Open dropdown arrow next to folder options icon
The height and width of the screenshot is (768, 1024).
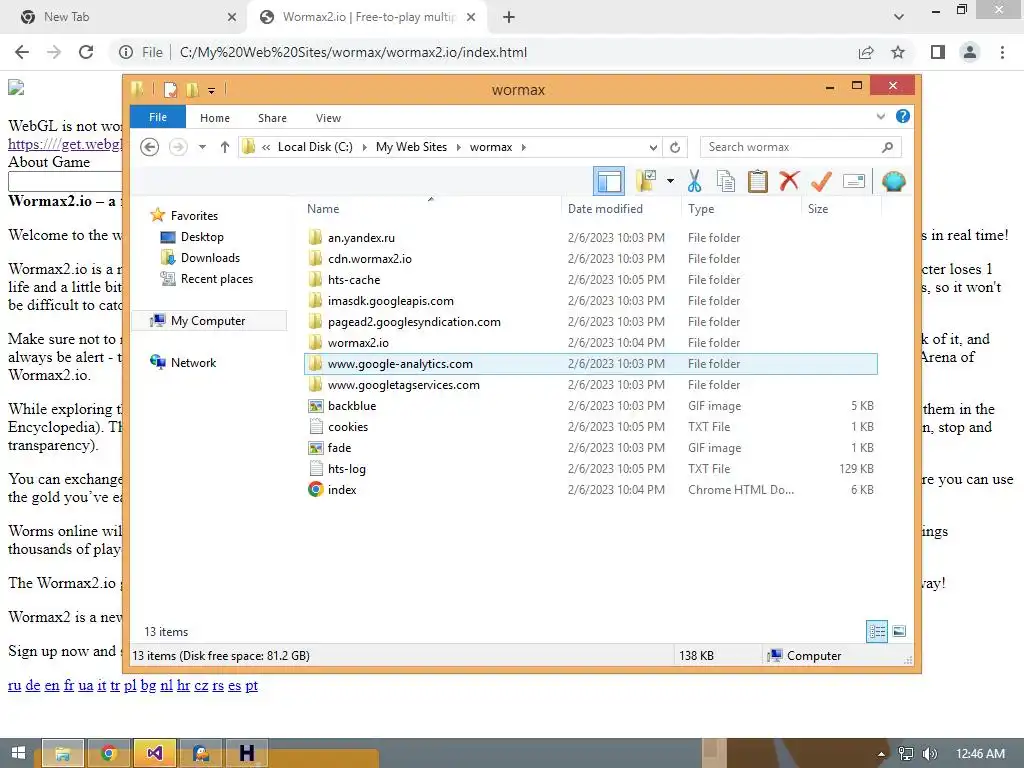(670, 181)
